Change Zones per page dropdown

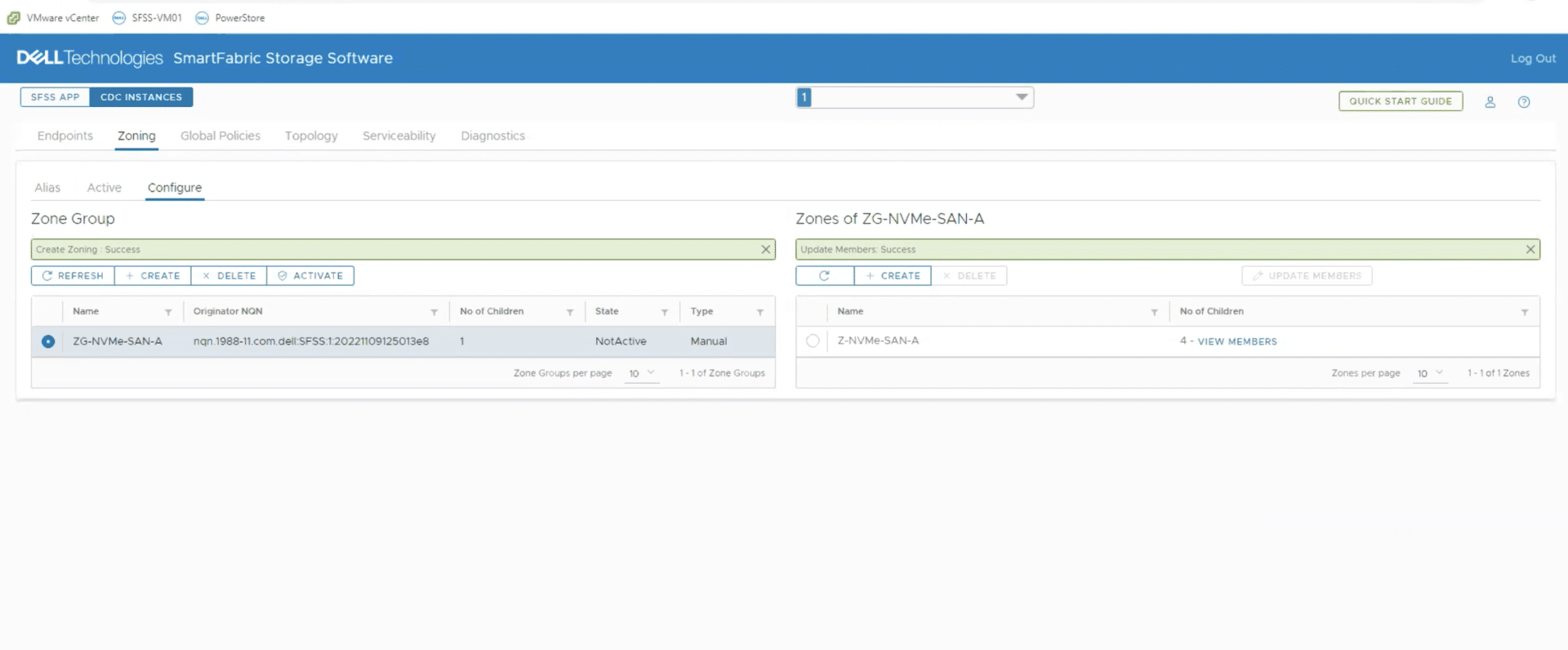(x=1430, y=373)
